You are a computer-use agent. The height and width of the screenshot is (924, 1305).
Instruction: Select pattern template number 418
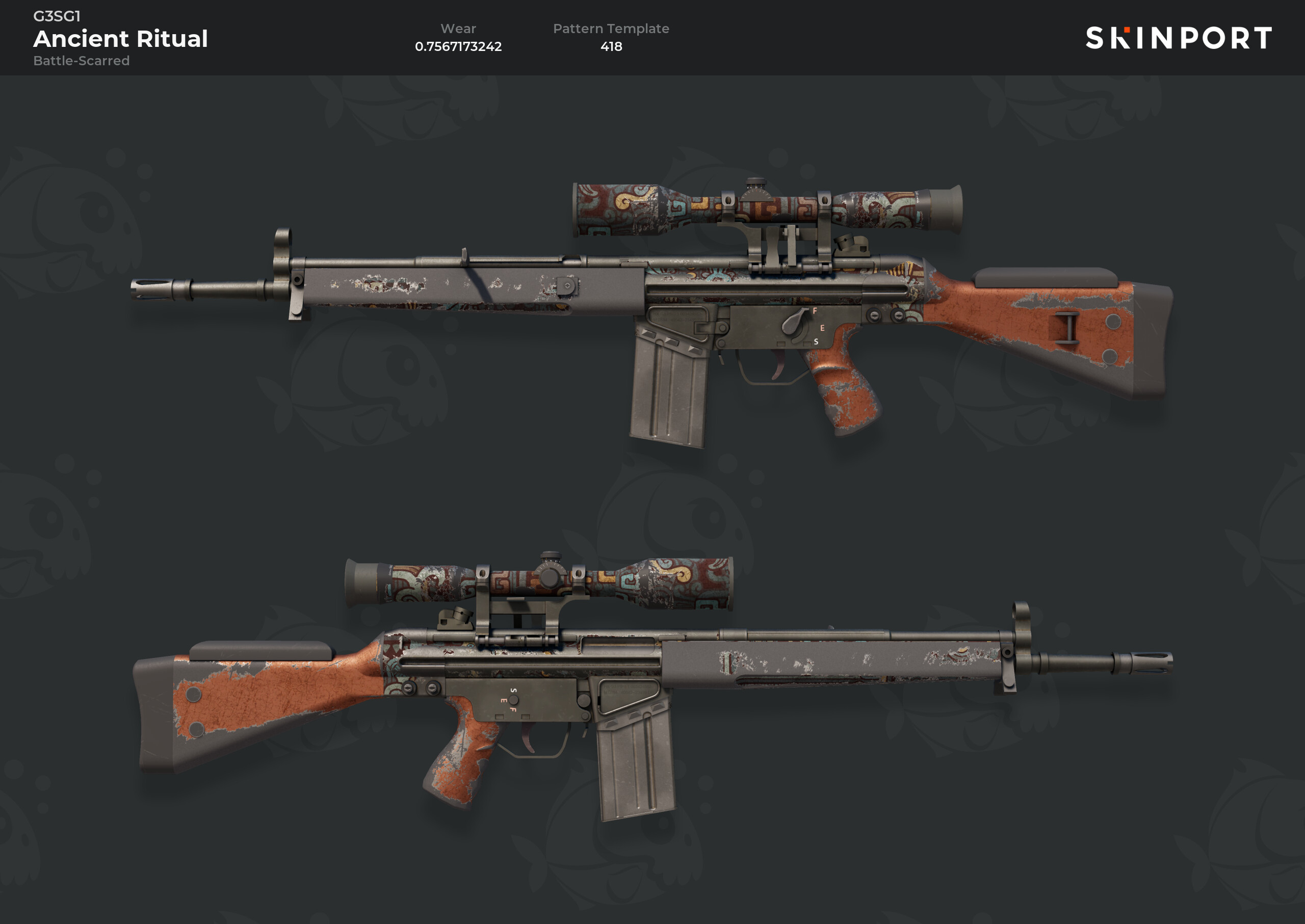point(611,47)
